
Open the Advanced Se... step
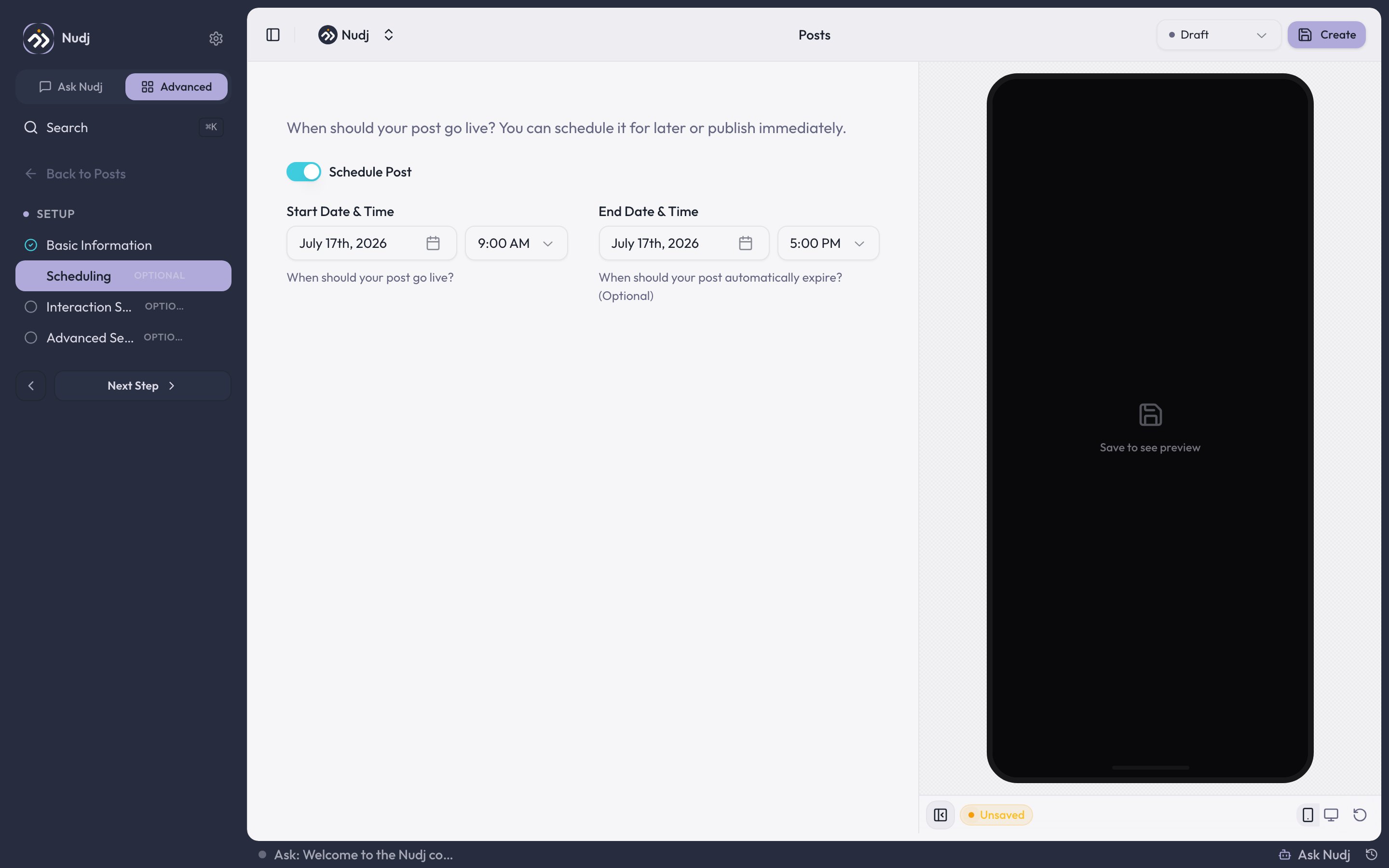coord(123,338)
